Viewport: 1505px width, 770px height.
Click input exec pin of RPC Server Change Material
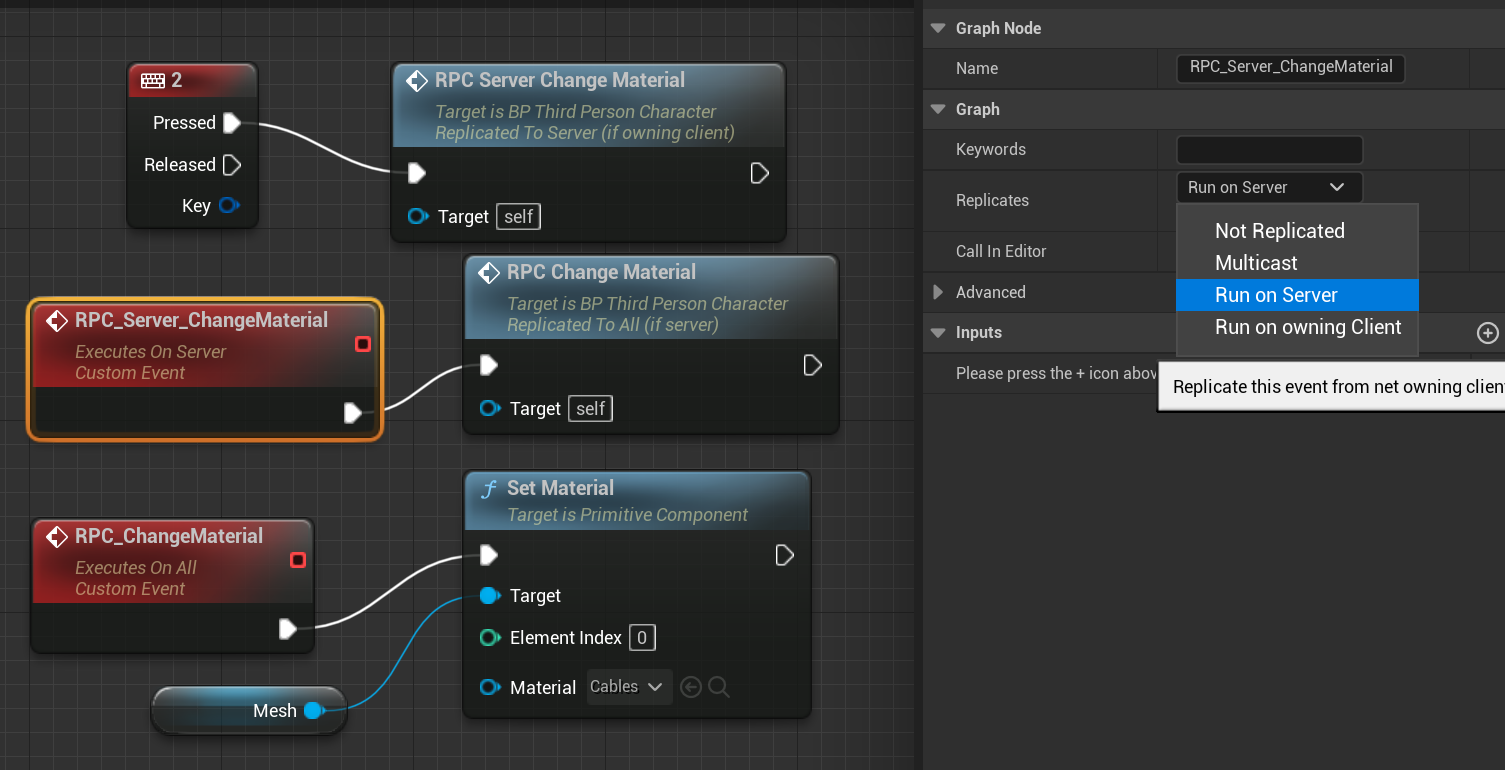tap(417, 174)
